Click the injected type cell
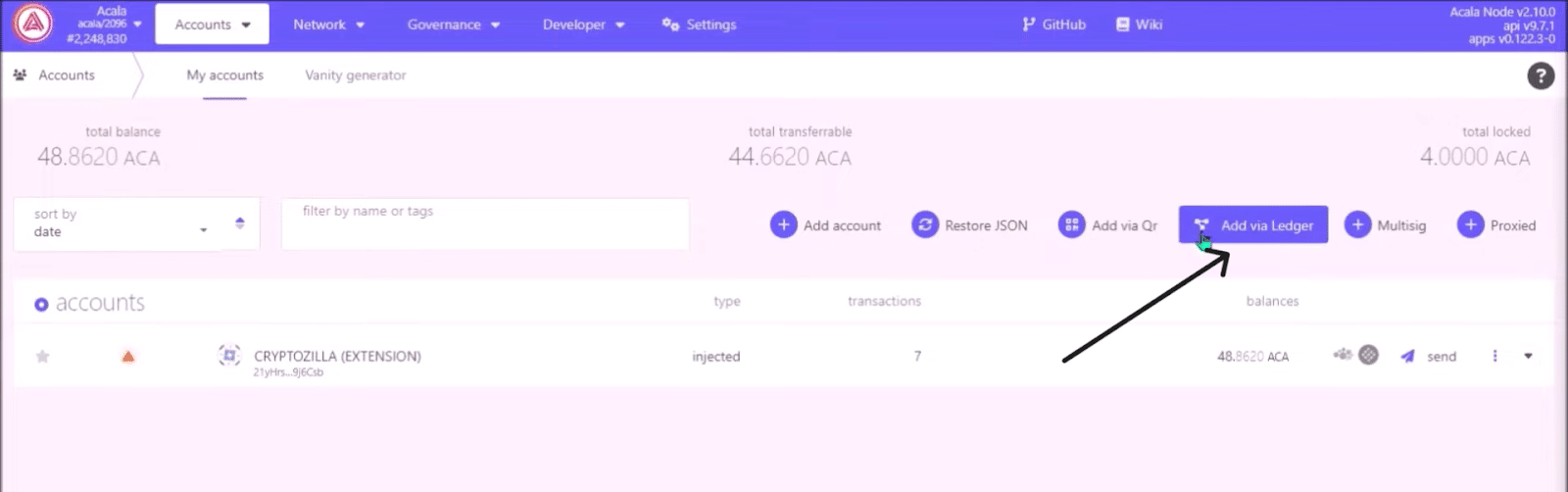 (716, 357)
